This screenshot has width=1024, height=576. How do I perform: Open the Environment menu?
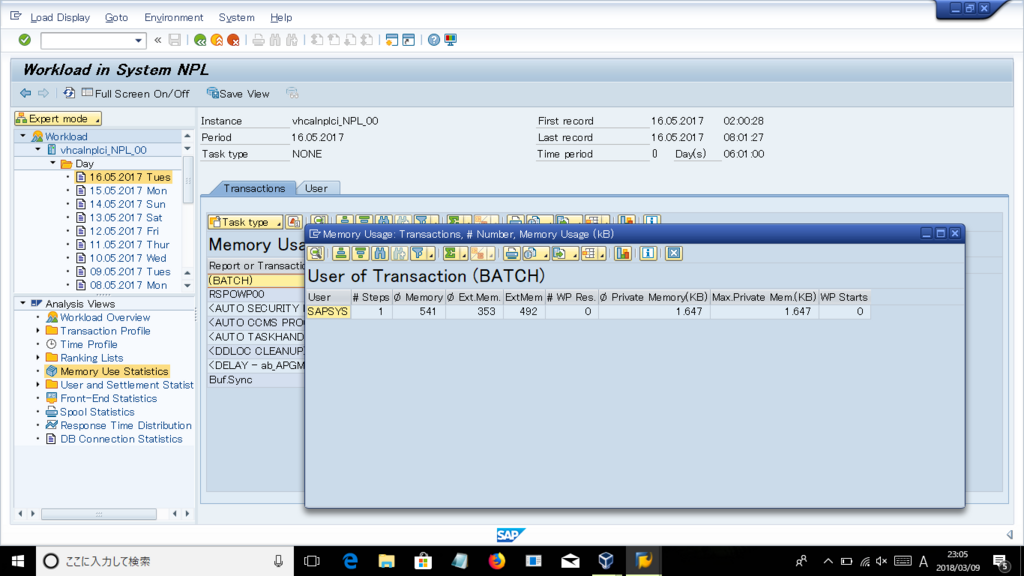pyautogui.click(x=174, y=18)
